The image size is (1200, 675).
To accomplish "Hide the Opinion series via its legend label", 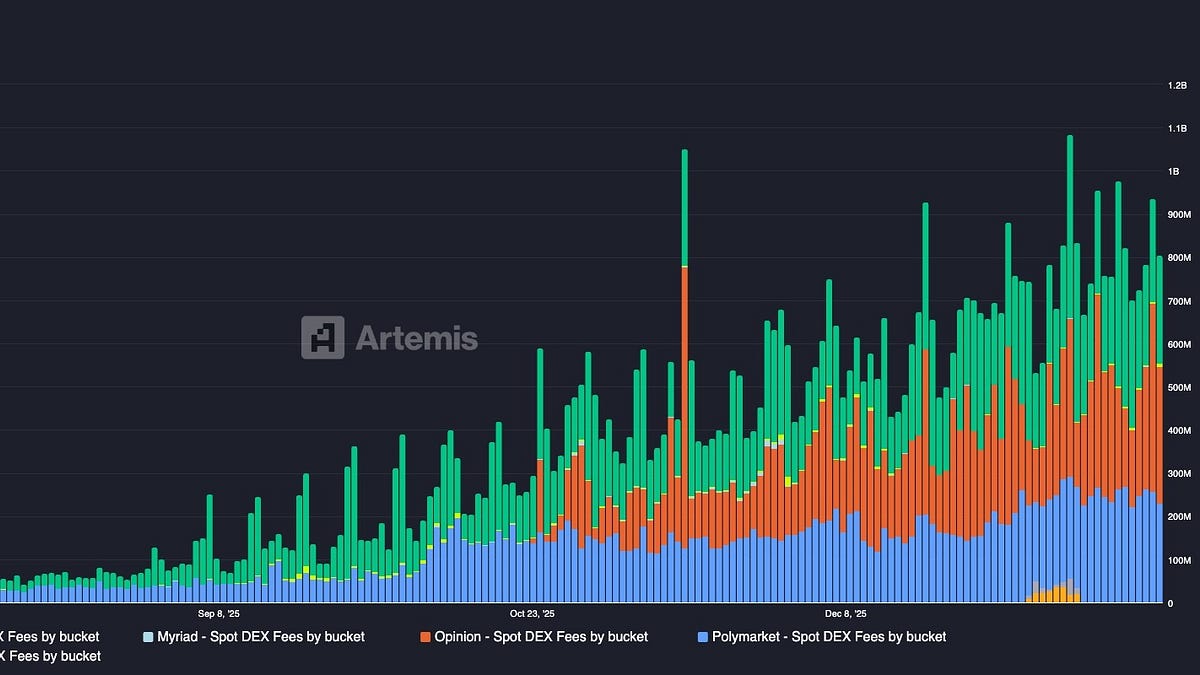I will tap(545, 636).
